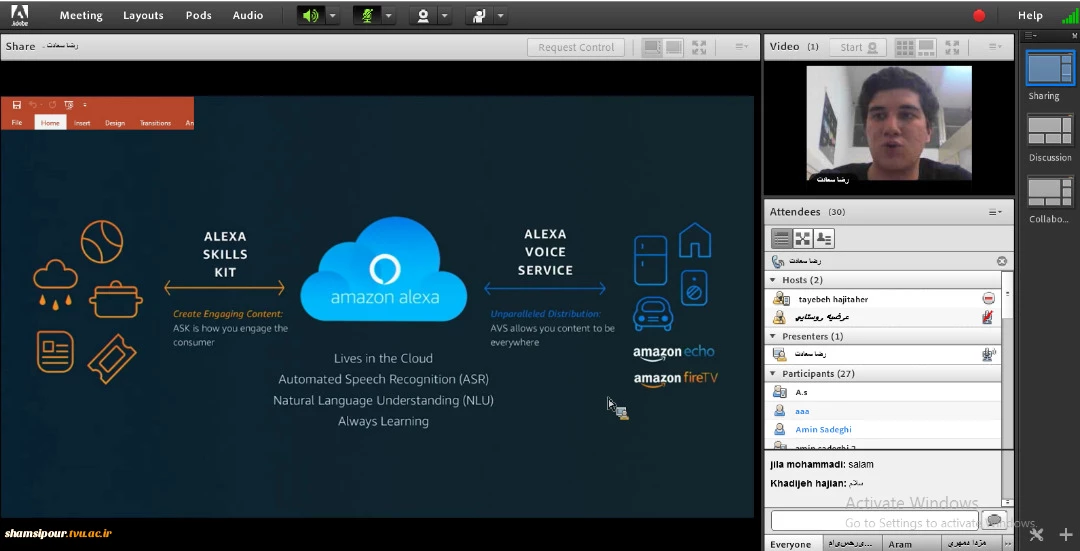Switch Video pod to filmstrip layout

926,47
